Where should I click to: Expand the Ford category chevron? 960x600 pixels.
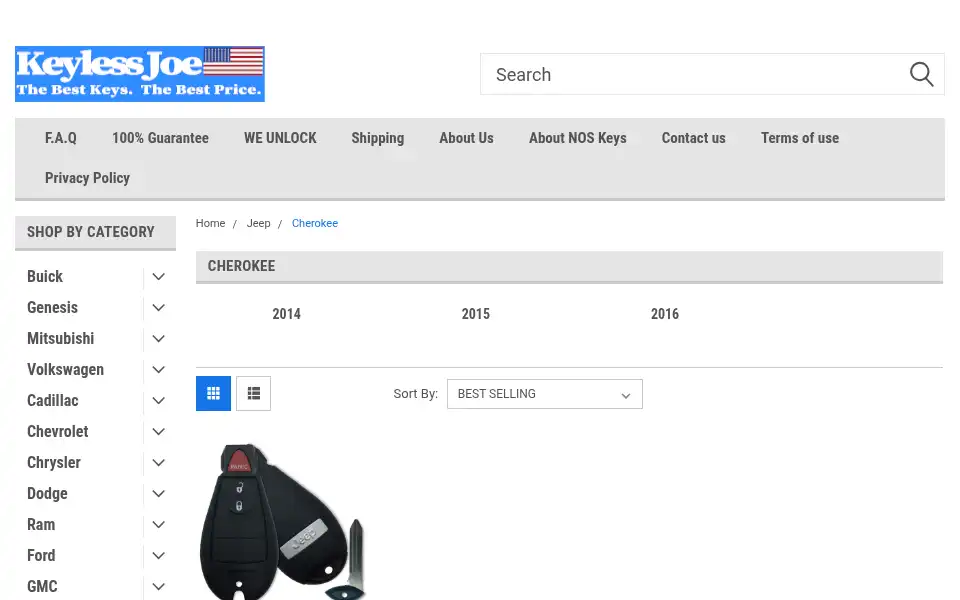pos(159,555)
